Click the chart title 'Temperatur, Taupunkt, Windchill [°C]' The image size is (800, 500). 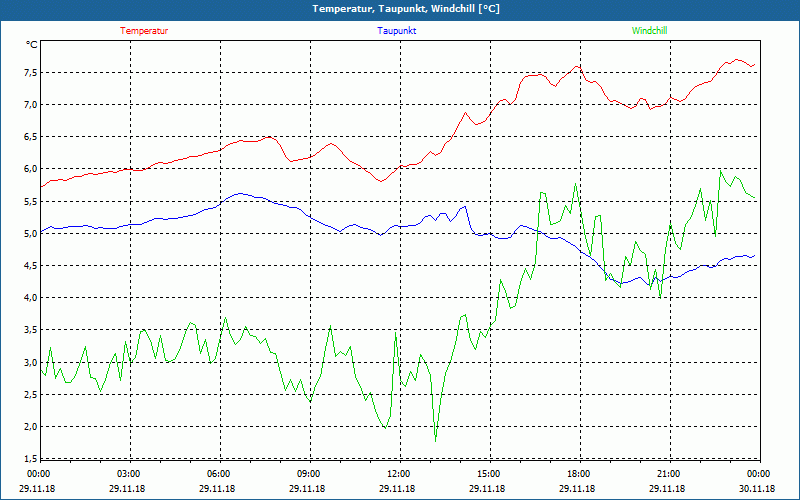(406, 9)
